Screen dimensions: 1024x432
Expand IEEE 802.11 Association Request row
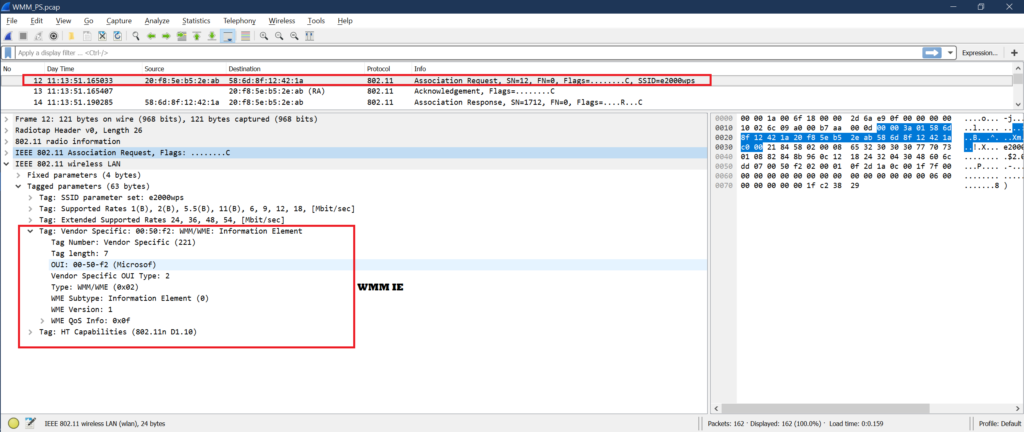[x=8, y=153]
